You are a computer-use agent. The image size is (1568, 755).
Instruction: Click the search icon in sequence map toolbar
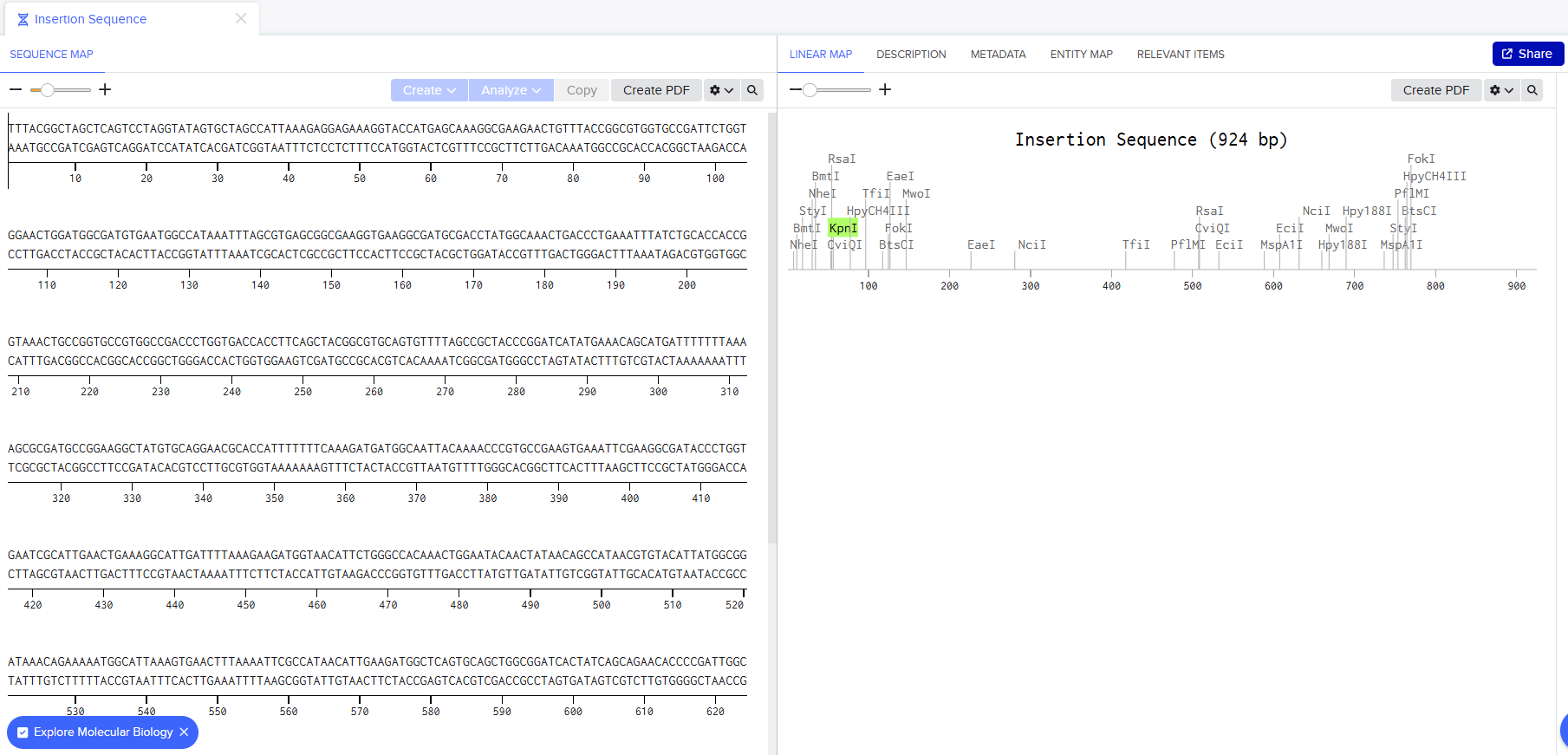752,90
